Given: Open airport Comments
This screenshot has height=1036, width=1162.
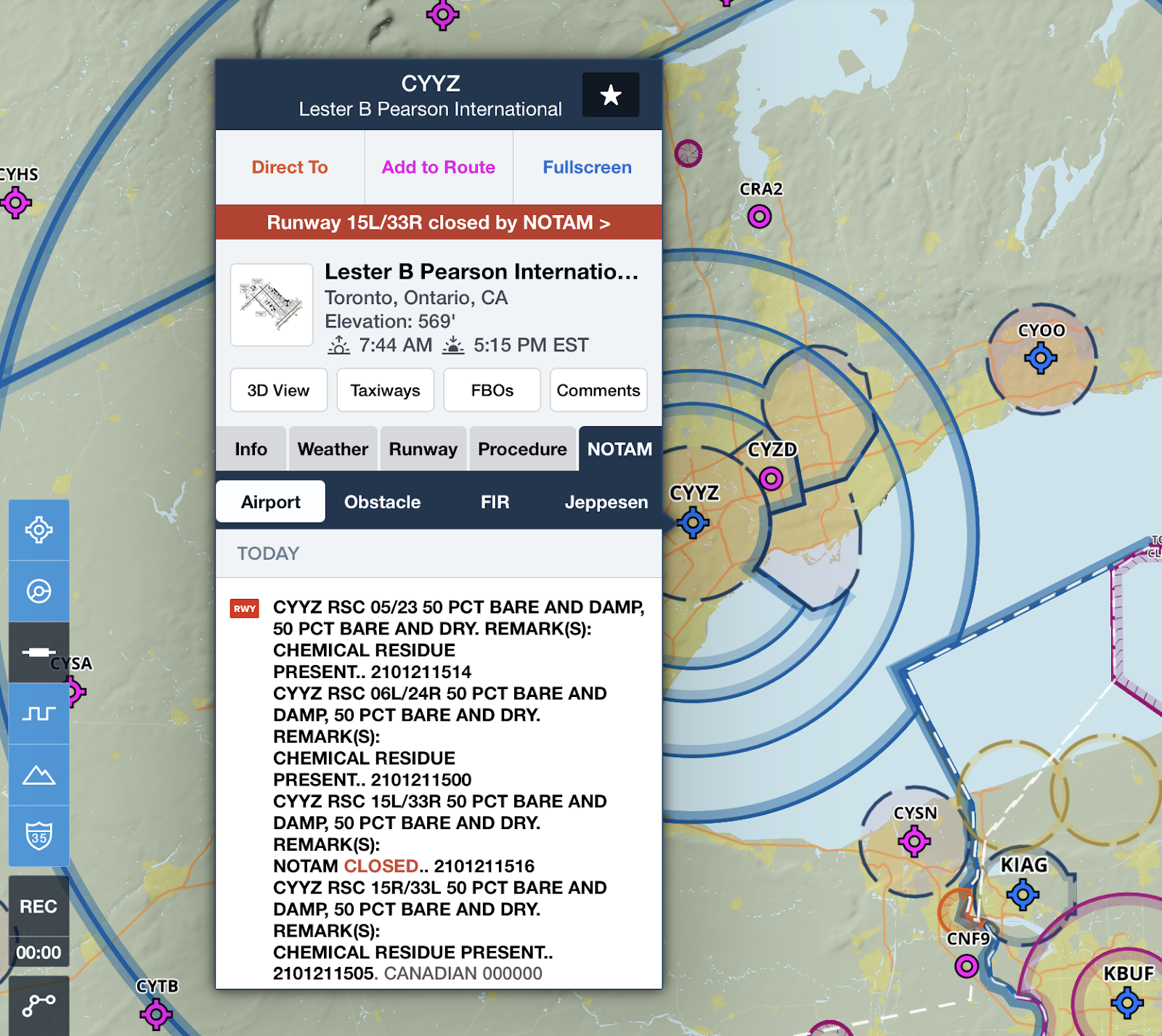Looking at the screenshot, I should (x=598, y=390).
